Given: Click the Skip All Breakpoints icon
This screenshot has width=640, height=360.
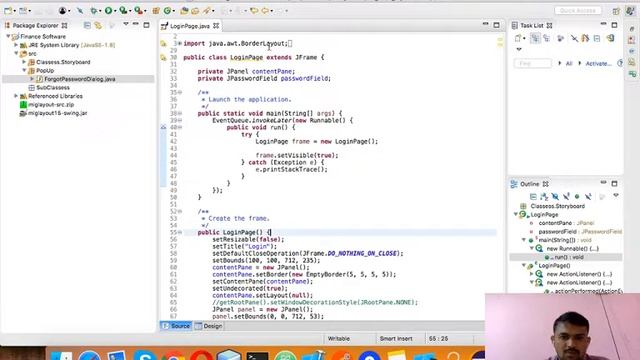Looking at the screenshot, I should pyautogui.click(x=80, y=11).
